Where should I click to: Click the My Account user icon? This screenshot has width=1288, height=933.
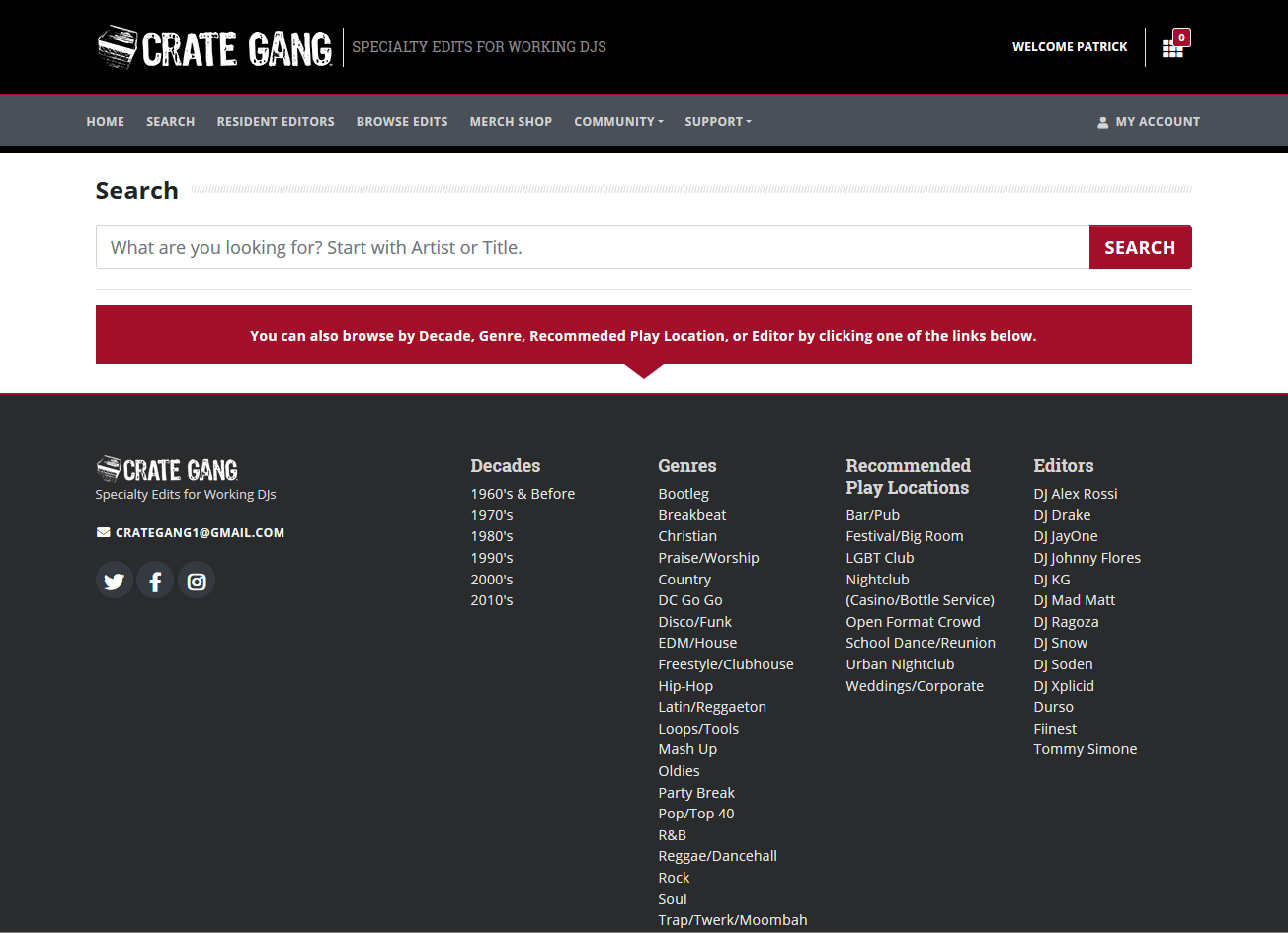(1103, 122)
